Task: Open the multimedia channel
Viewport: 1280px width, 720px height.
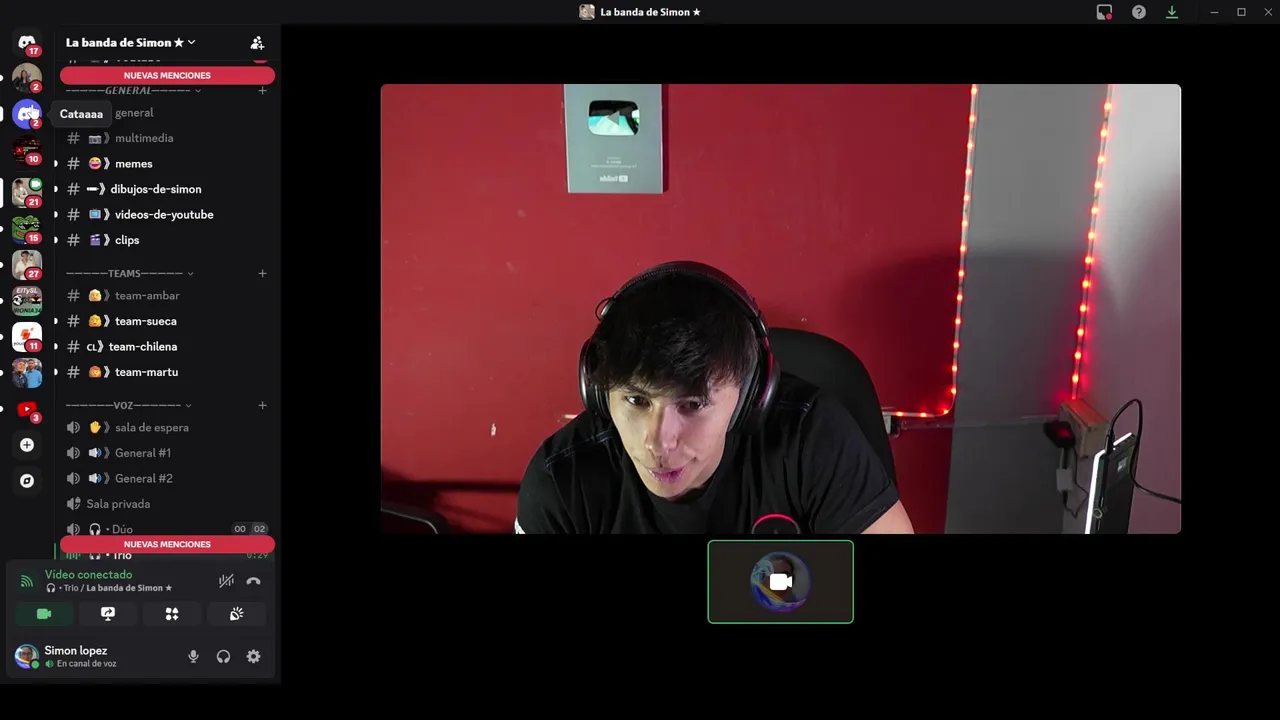Action: point(167,138)
